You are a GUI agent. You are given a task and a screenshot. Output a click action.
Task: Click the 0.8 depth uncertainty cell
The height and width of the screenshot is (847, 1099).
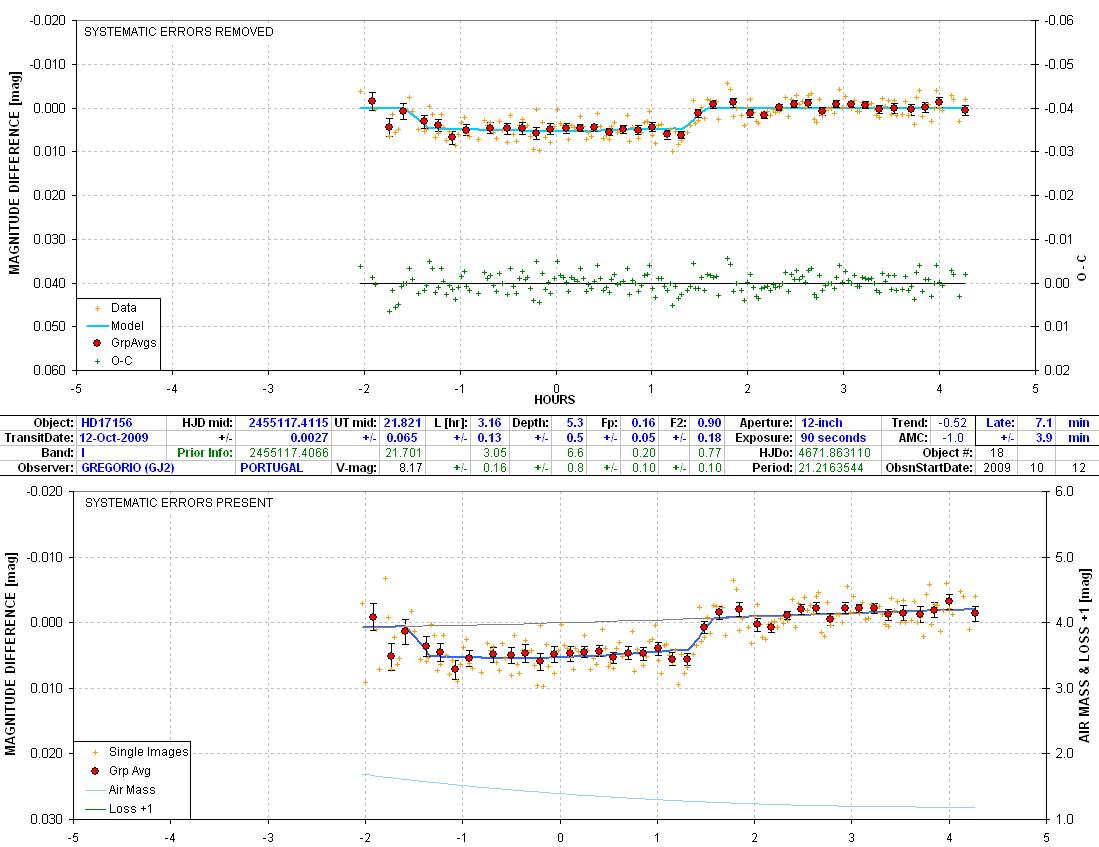[x=575, y=468]
